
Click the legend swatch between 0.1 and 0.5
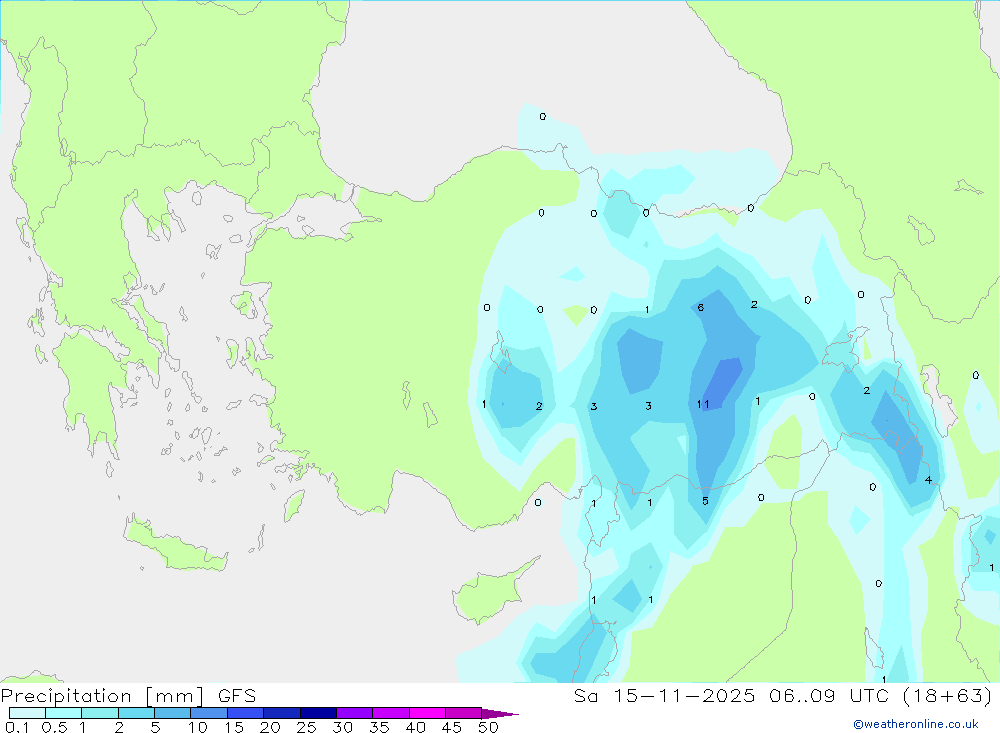(27, 713)
